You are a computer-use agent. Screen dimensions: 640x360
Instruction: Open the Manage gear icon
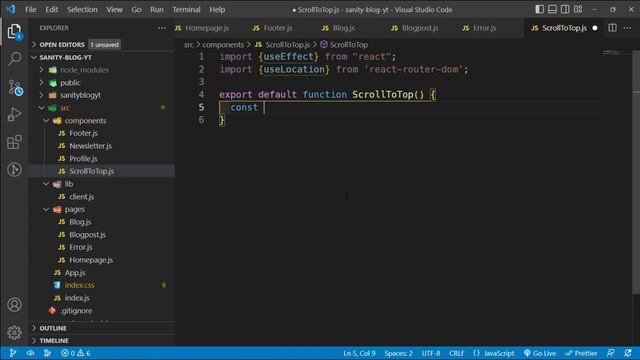tap(14, 332)
